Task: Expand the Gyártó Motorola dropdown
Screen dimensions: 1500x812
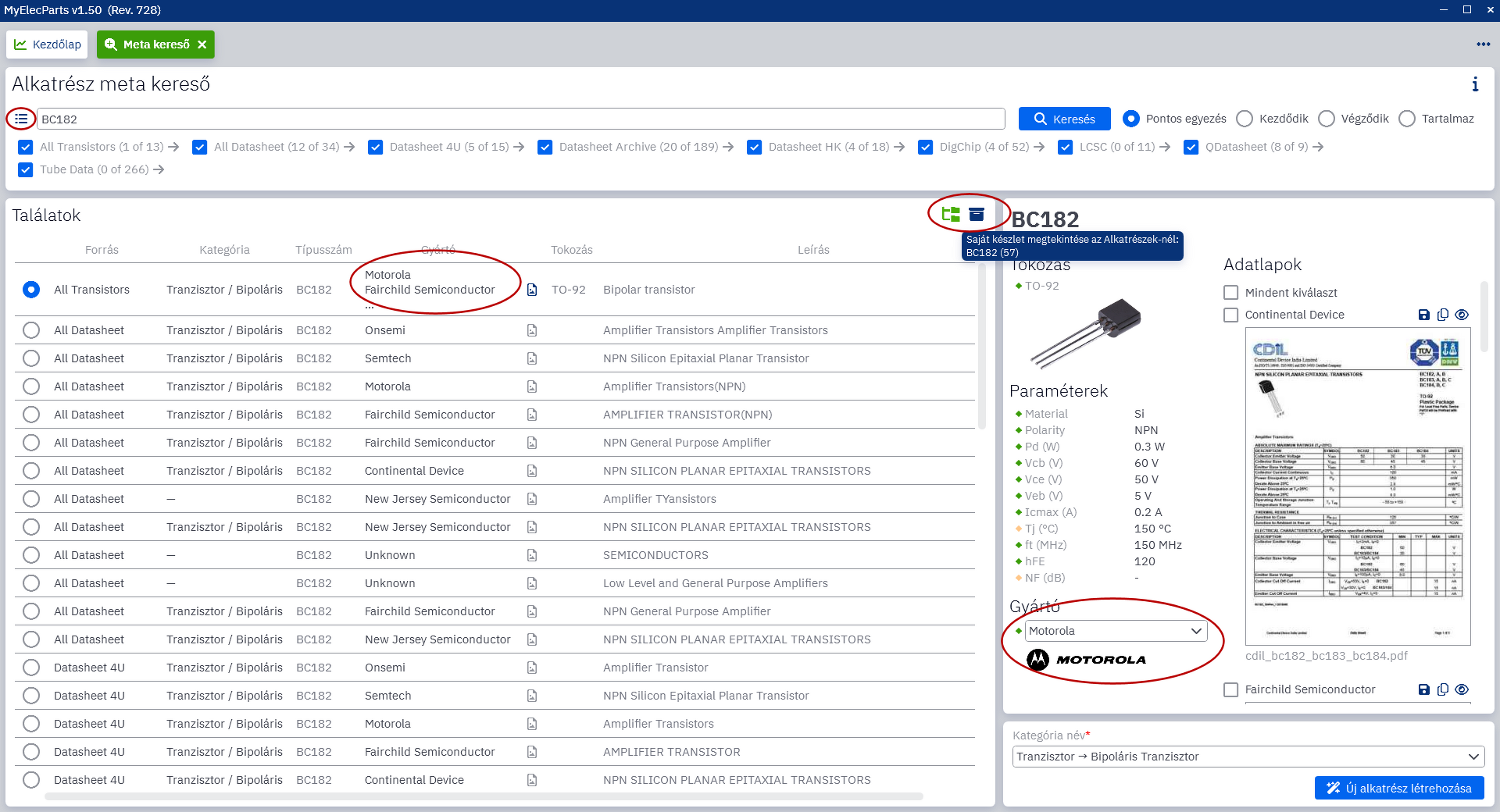Action: click(1116, 631)
